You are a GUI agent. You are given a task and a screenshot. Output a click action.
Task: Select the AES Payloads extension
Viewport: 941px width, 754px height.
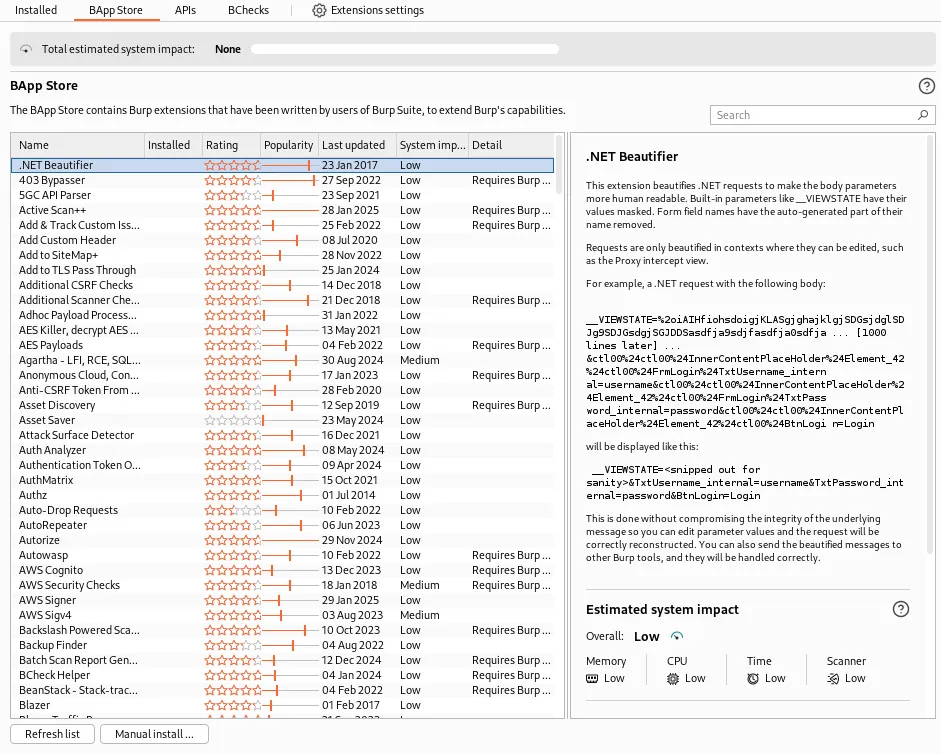tap(282, 345)
